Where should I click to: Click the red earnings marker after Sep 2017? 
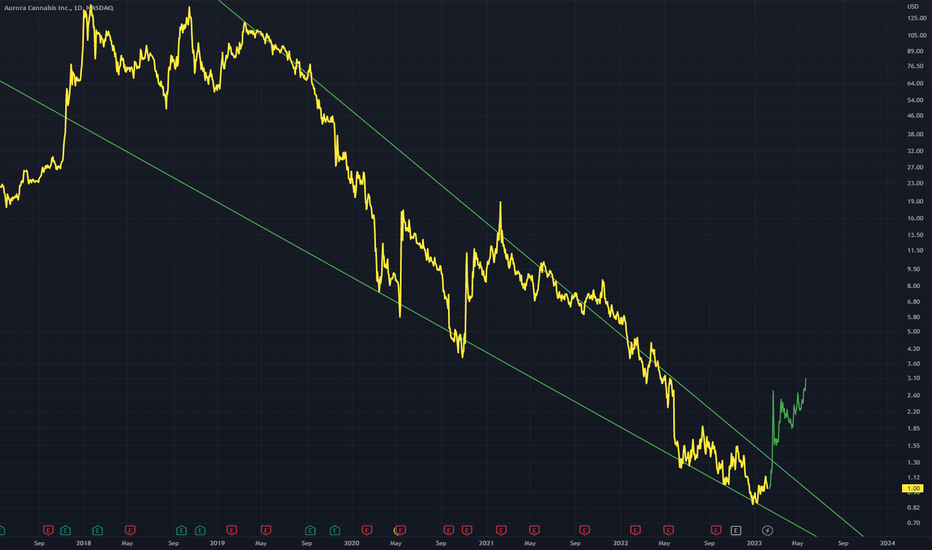(x=48, y=530)
